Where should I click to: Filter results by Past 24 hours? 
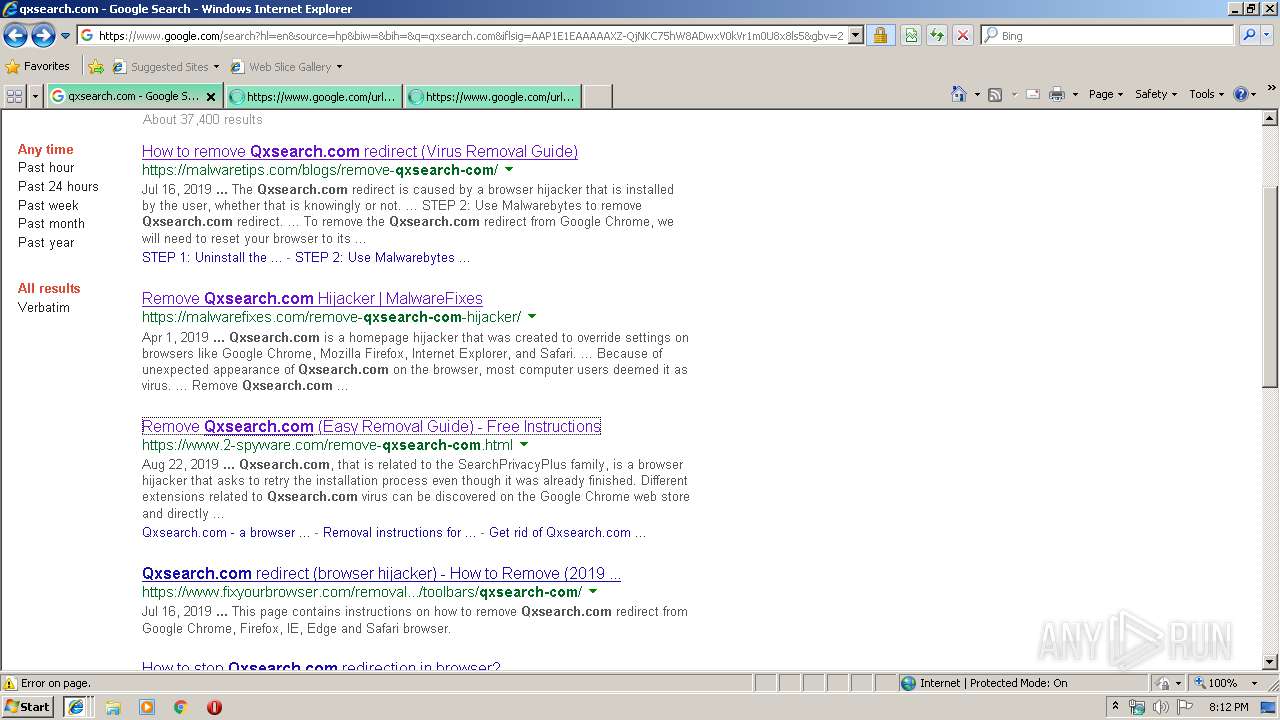[x=58, y=186]
